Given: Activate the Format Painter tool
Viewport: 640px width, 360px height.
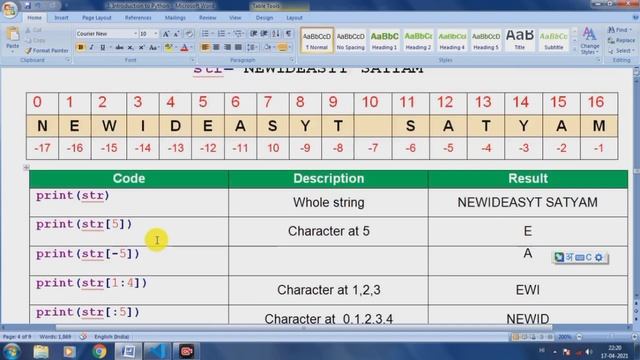Looking at the screenshot, I should click(47, 51).
